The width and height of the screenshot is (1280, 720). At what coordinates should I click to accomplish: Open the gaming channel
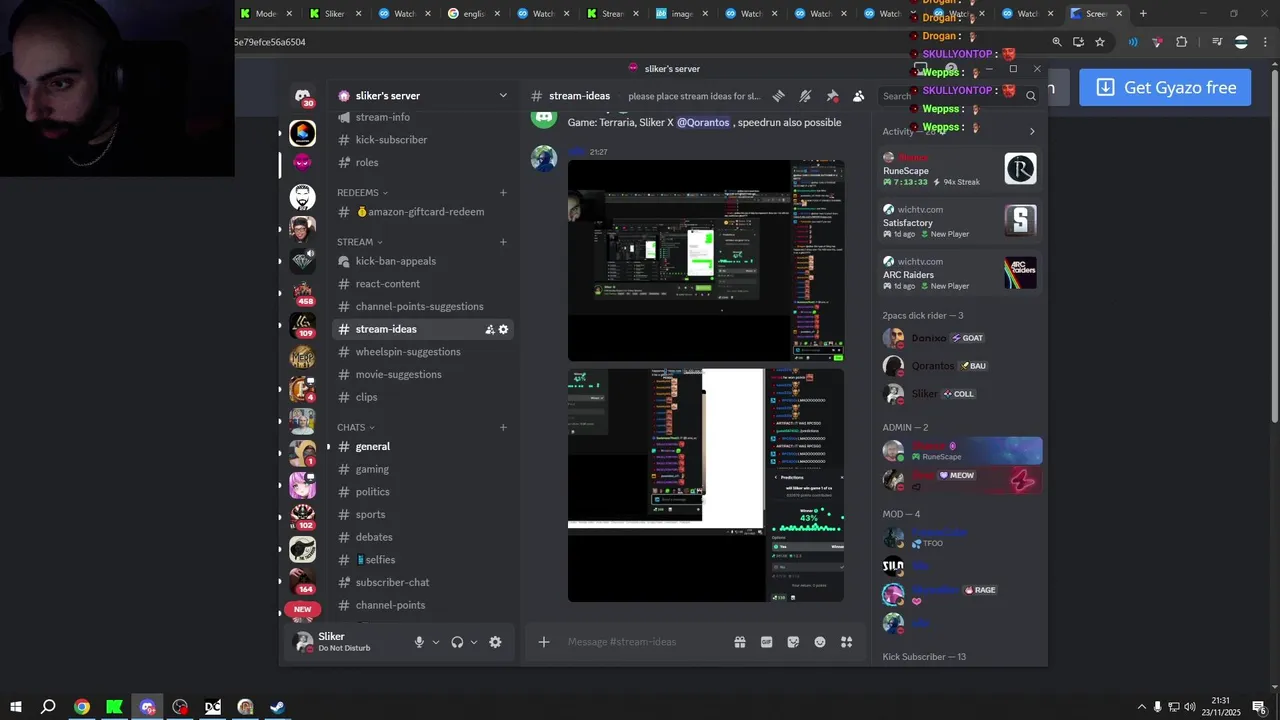click(x=423, y=469)
